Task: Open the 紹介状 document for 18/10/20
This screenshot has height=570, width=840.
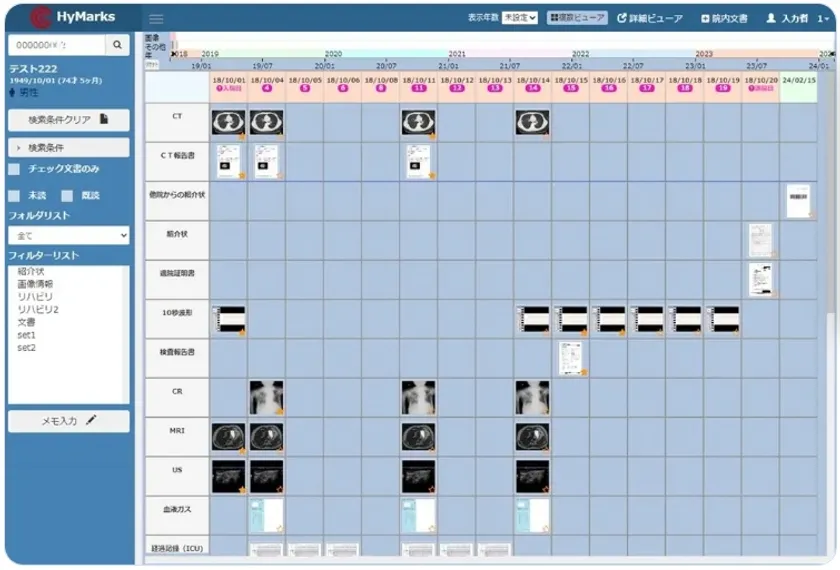Action: click(x=760, y=241)
